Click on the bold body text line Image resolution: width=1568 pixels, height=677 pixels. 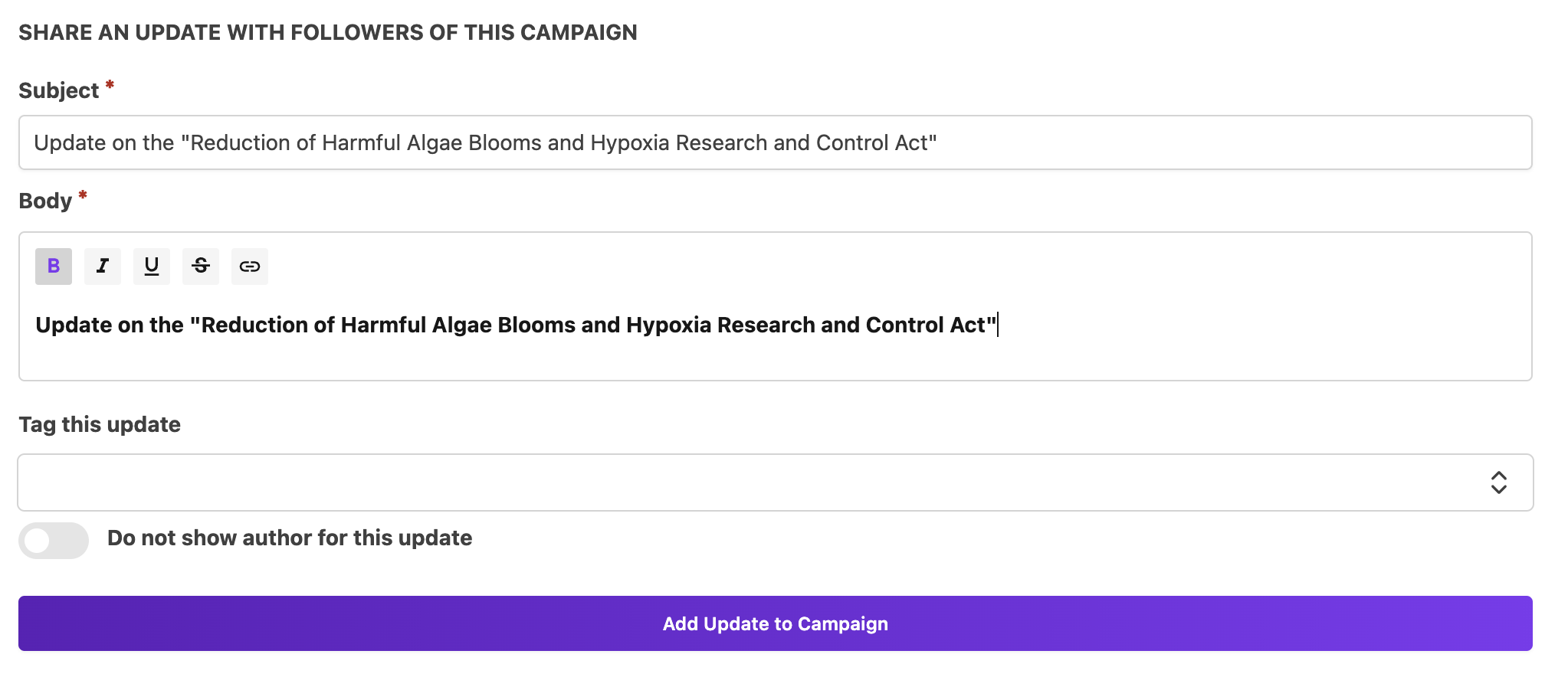pos(516,325)
